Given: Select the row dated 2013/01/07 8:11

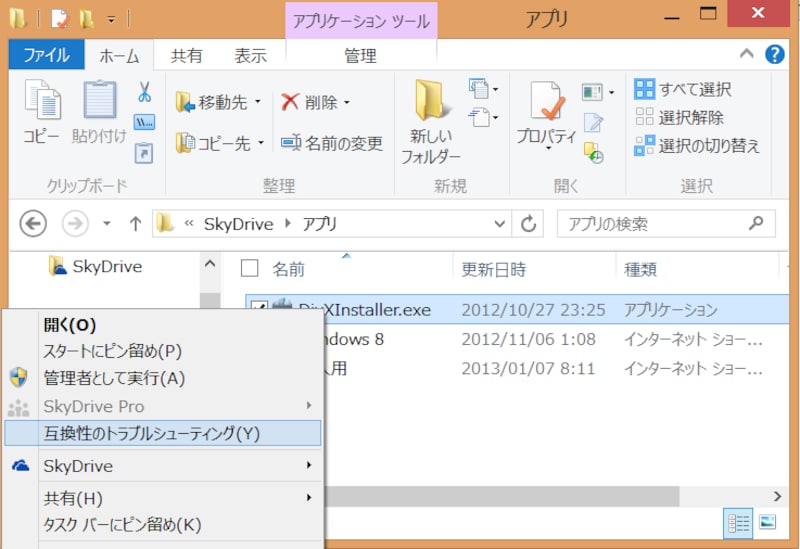Looking at the screenshot, I should (x=517, y=368).
